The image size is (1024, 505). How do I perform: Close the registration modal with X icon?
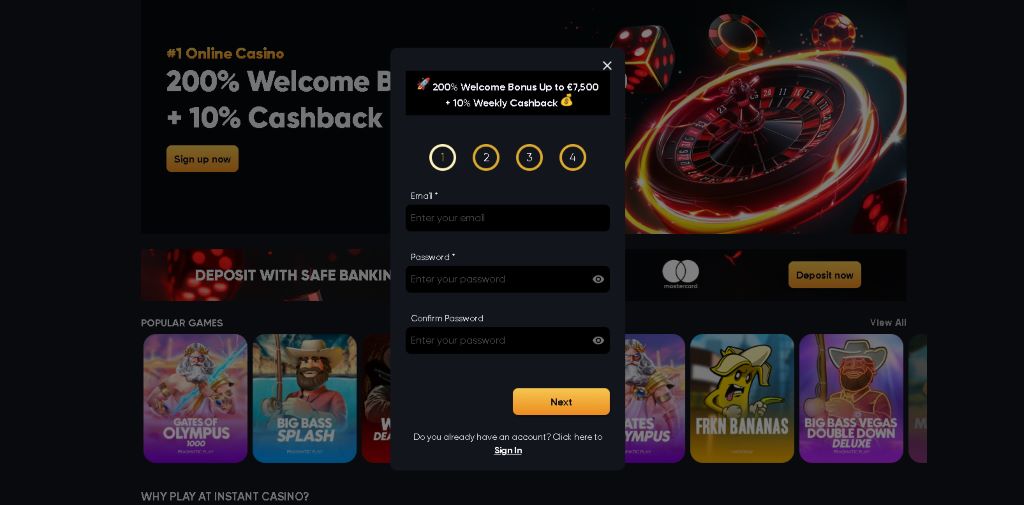[607, 65]
